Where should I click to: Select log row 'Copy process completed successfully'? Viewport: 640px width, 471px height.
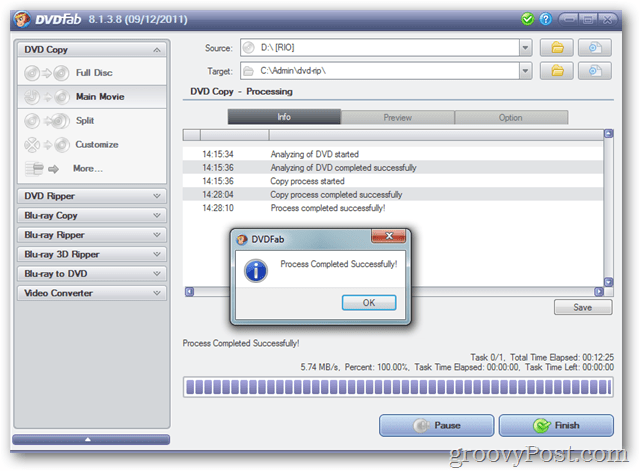(393, 195)
